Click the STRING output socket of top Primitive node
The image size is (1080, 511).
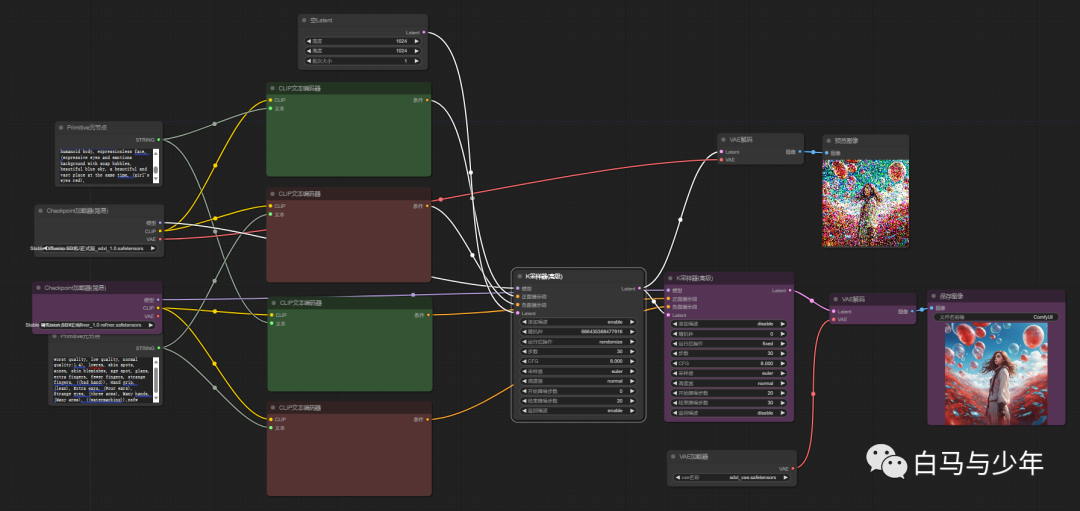(x=159, y=139)
